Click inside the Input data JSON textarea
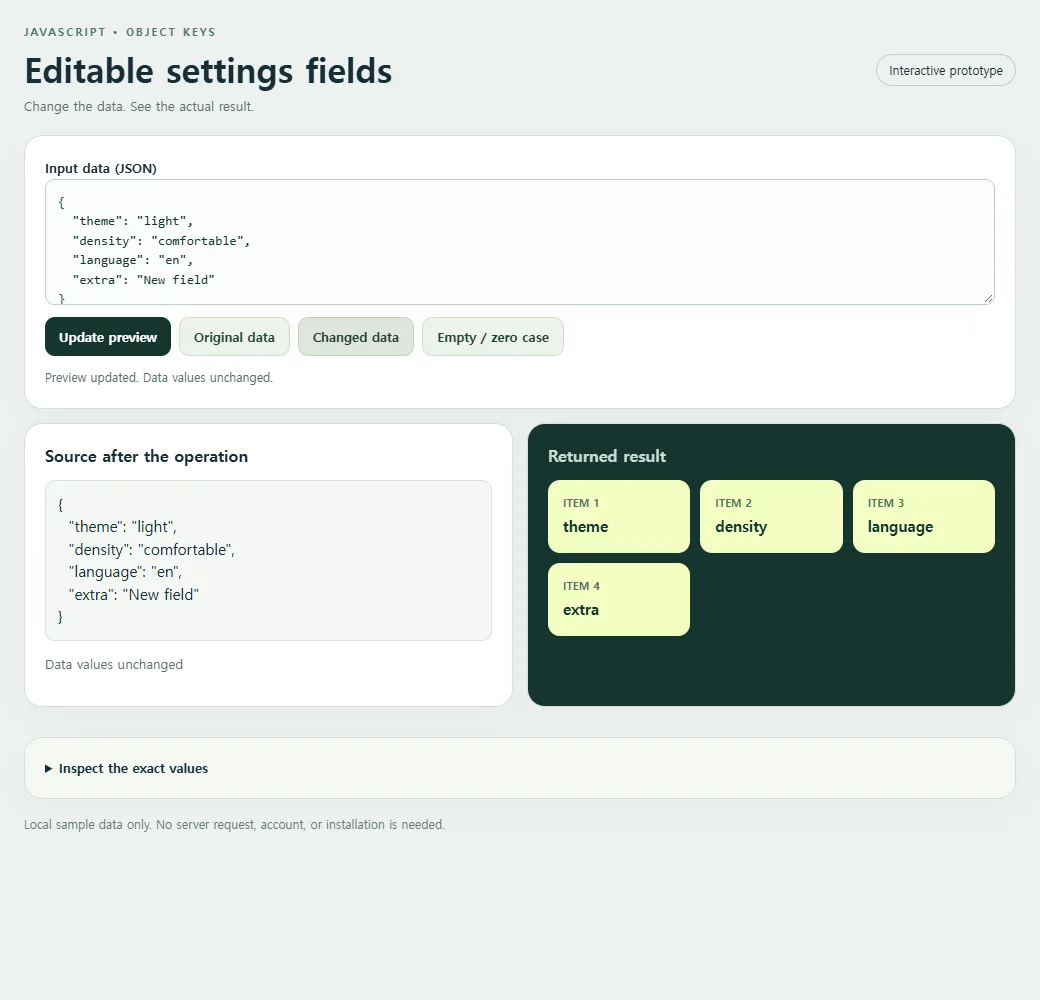Screen dimensions: 1040x1000 520,242
